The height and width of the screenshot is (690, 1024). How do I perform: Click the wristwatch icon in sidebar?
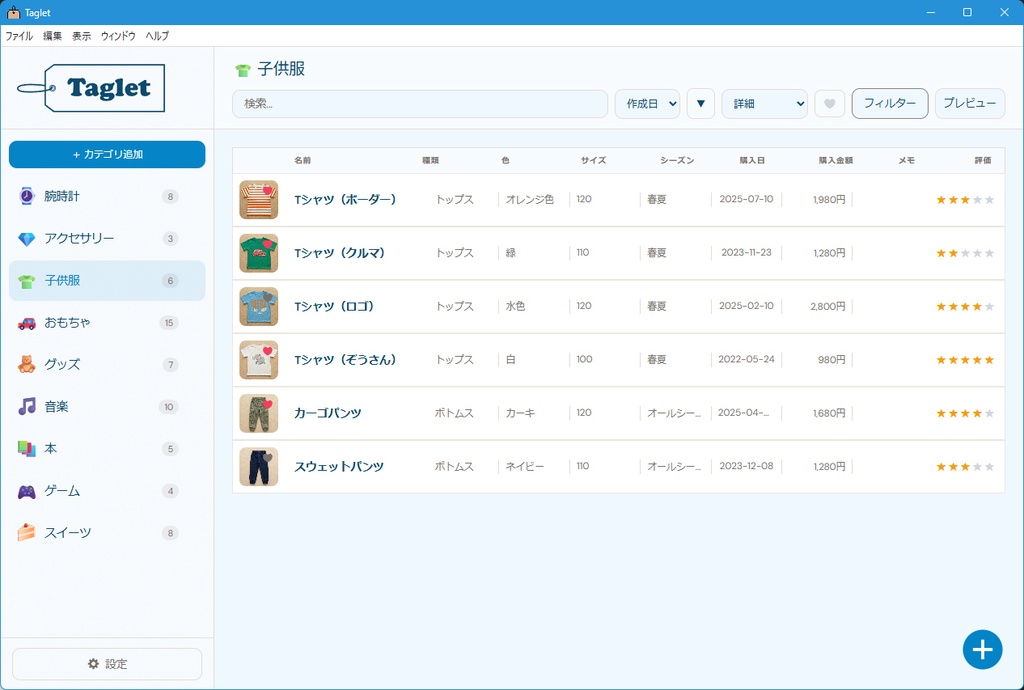pos(26,196)
